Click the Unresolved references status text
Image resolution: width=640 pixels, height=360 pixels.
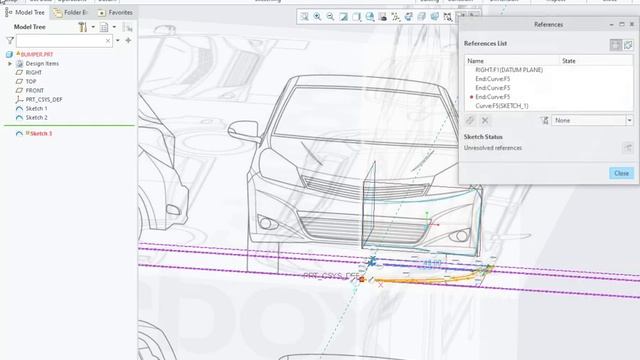pyautogui.click(x=493, y=148)
